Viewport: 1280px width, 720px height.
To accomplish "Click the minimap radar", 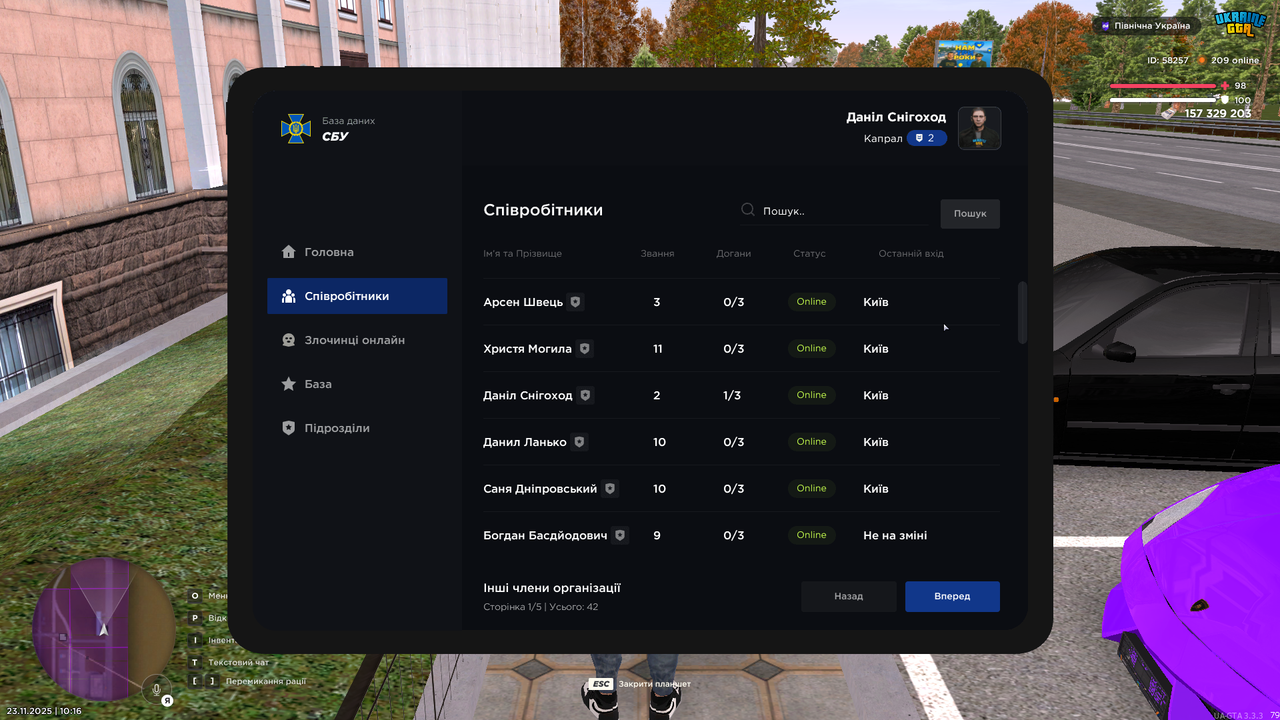I will pos(104,630).
